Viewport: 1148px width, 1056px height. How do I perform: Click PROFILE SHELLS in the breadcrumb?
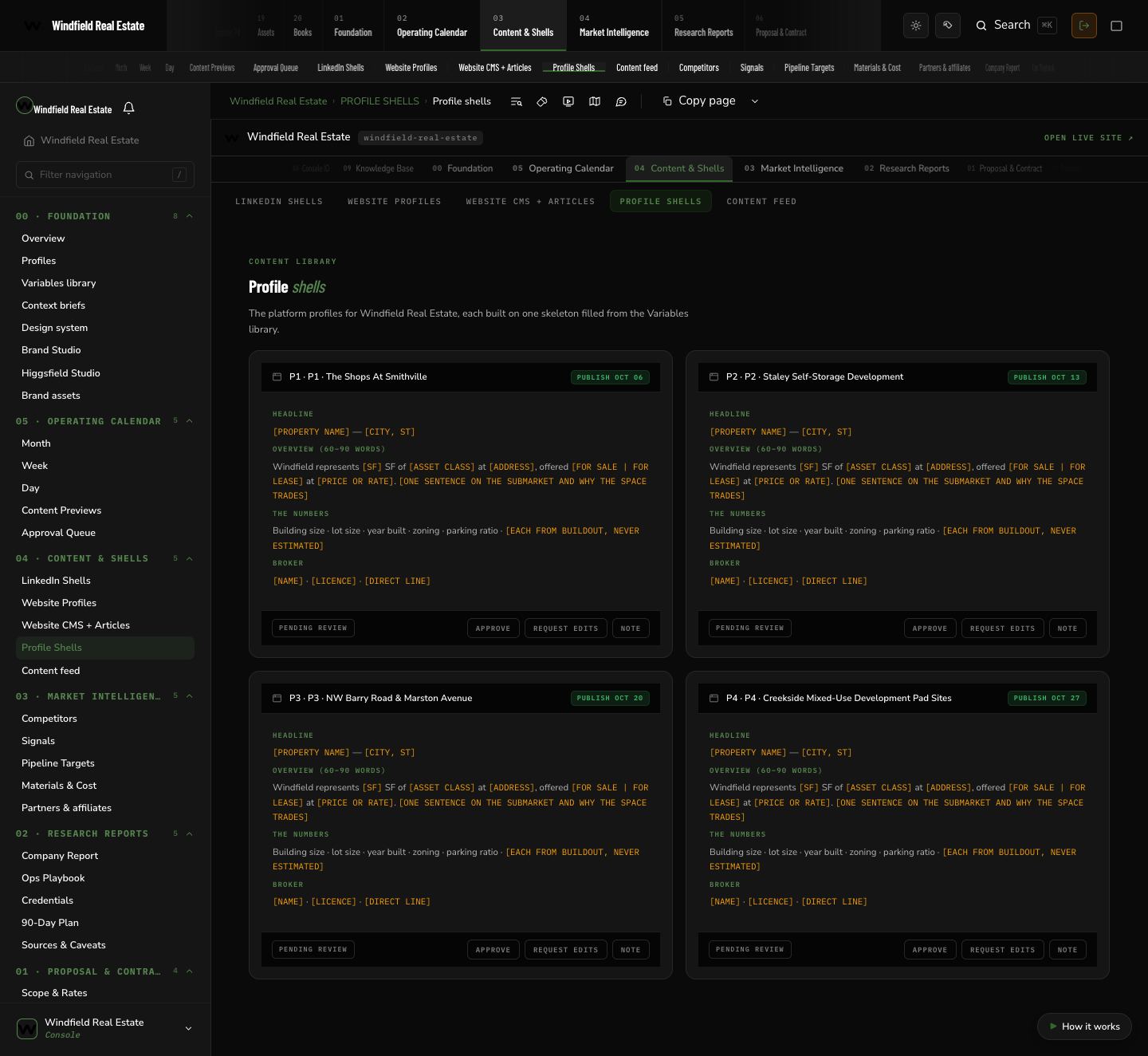379,101
